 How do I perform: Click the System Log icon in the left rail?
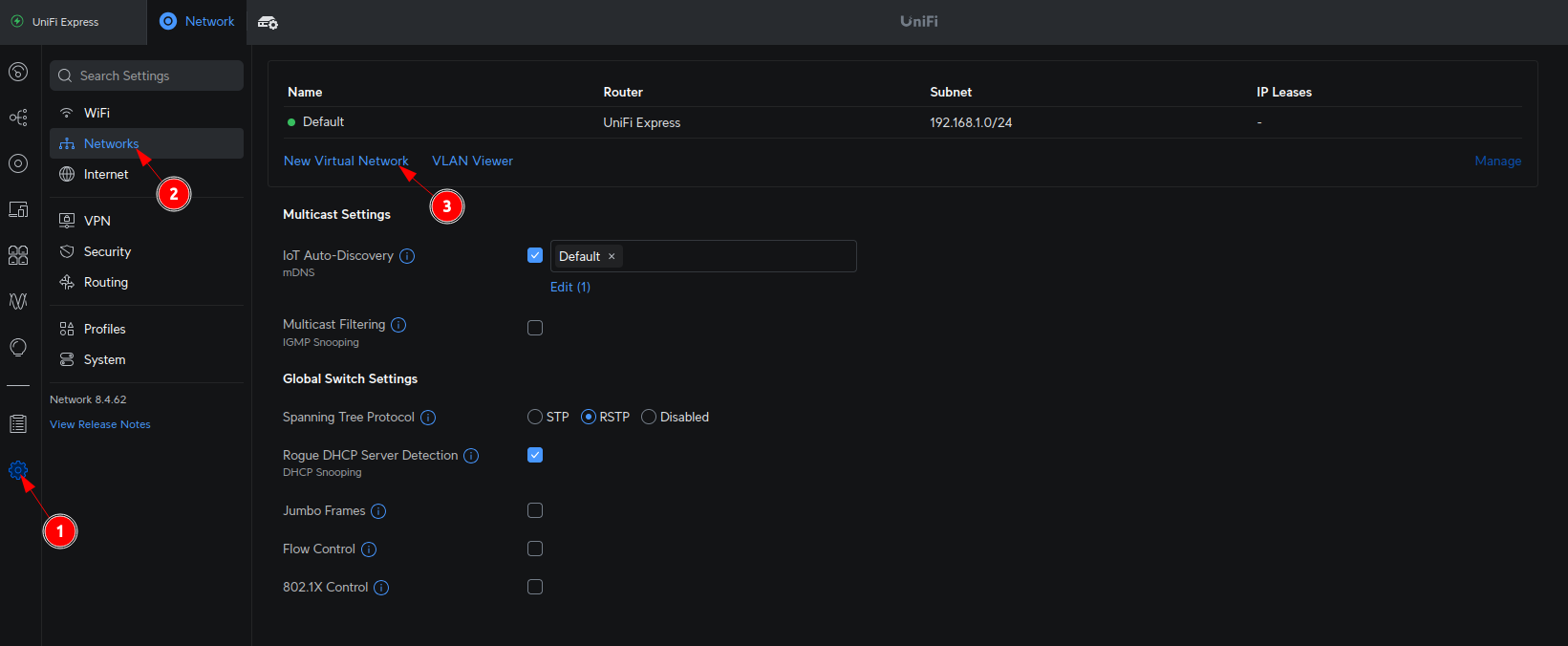(18, 423)
